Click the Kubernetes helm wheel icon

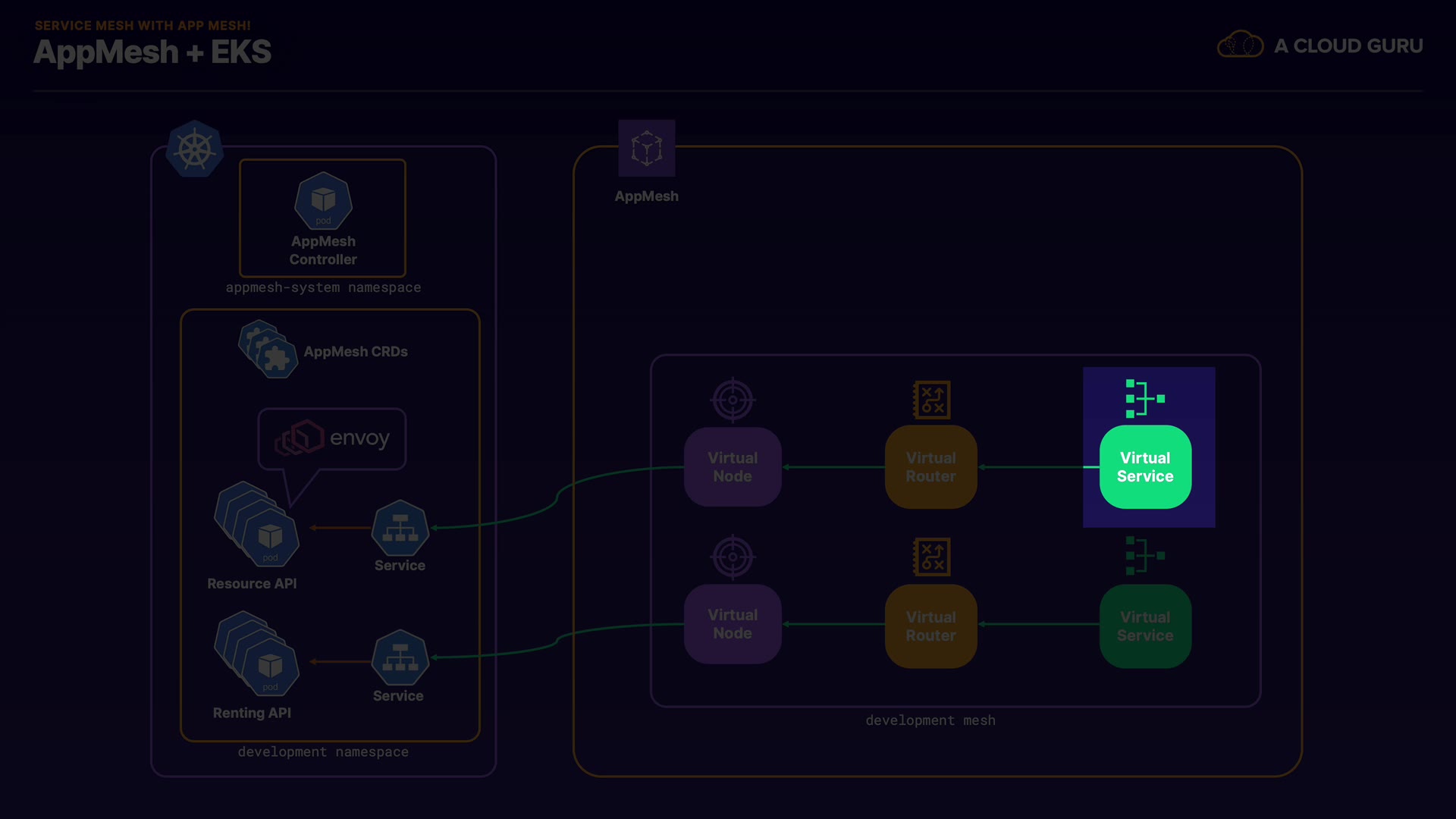click(x=195, y=149)
